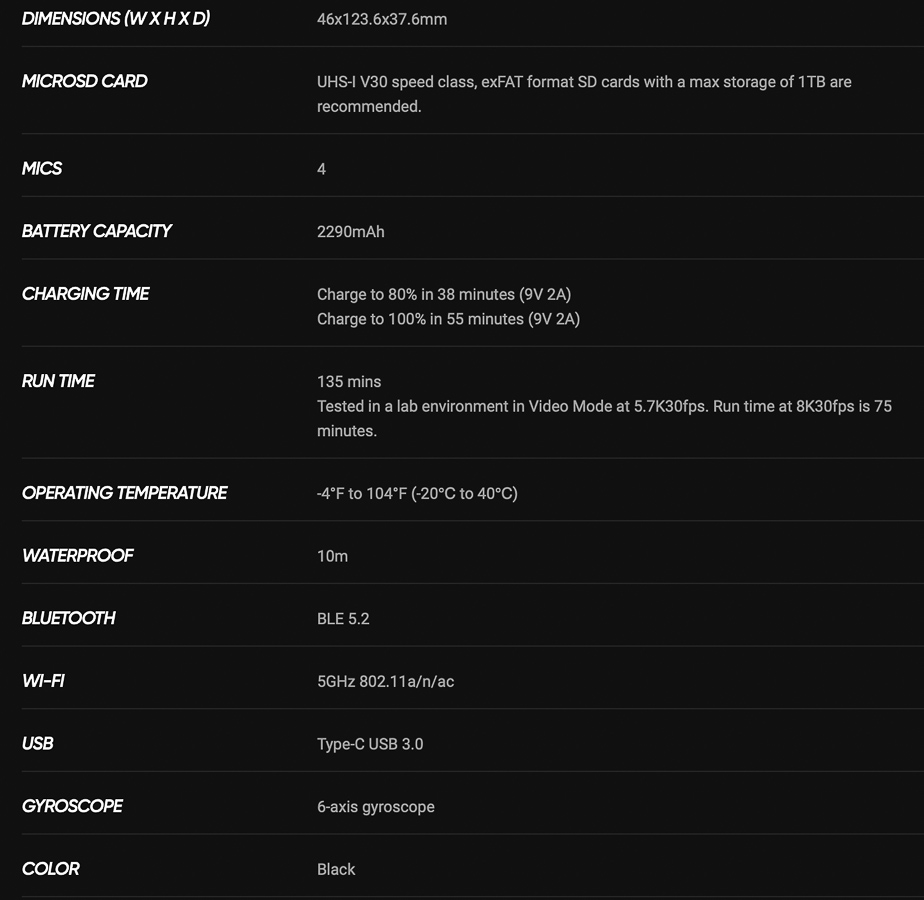
Task: Select the Type-C USB 3.0 value
Action: pos(370,744)
